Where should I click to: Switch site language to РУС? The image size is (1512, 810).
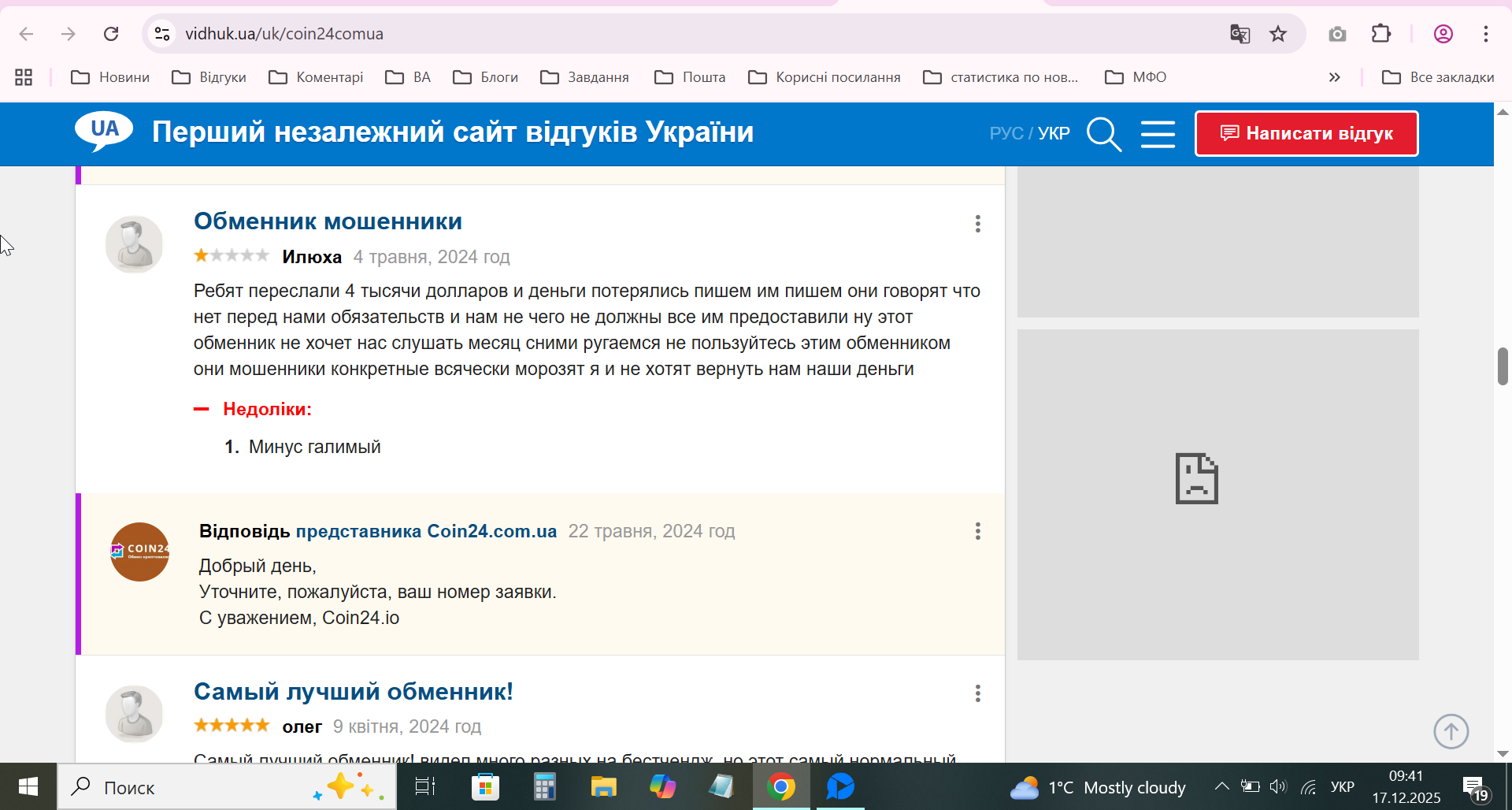coord(1006,133)
